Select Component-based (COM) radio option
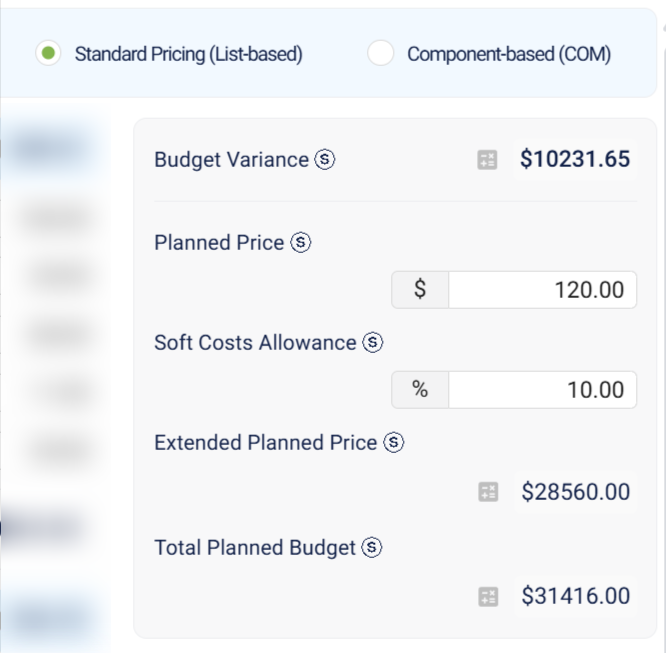 380,53
